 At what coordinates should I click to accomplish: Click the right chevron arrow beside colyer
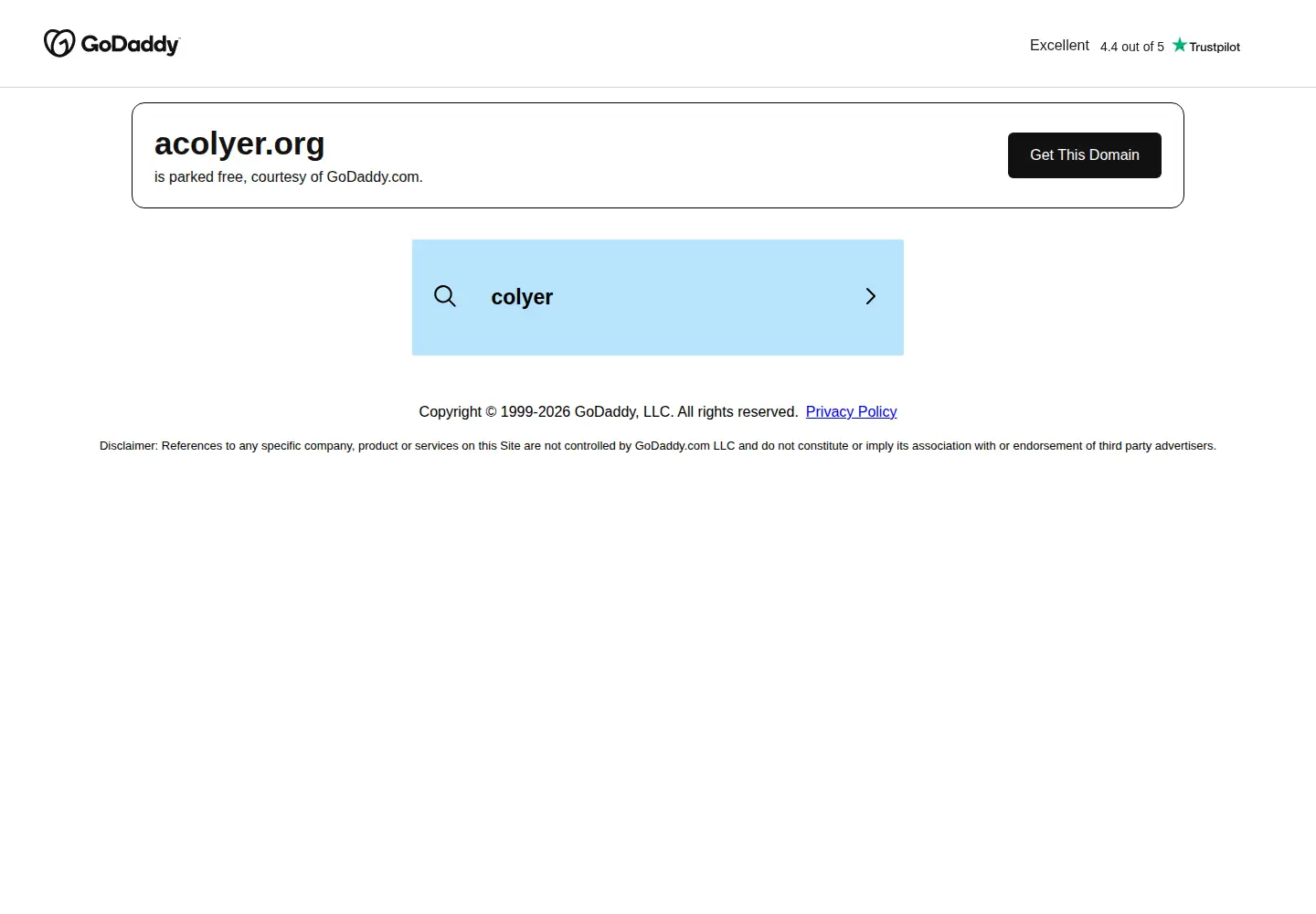pyautogui.click(x=871, y=296)
